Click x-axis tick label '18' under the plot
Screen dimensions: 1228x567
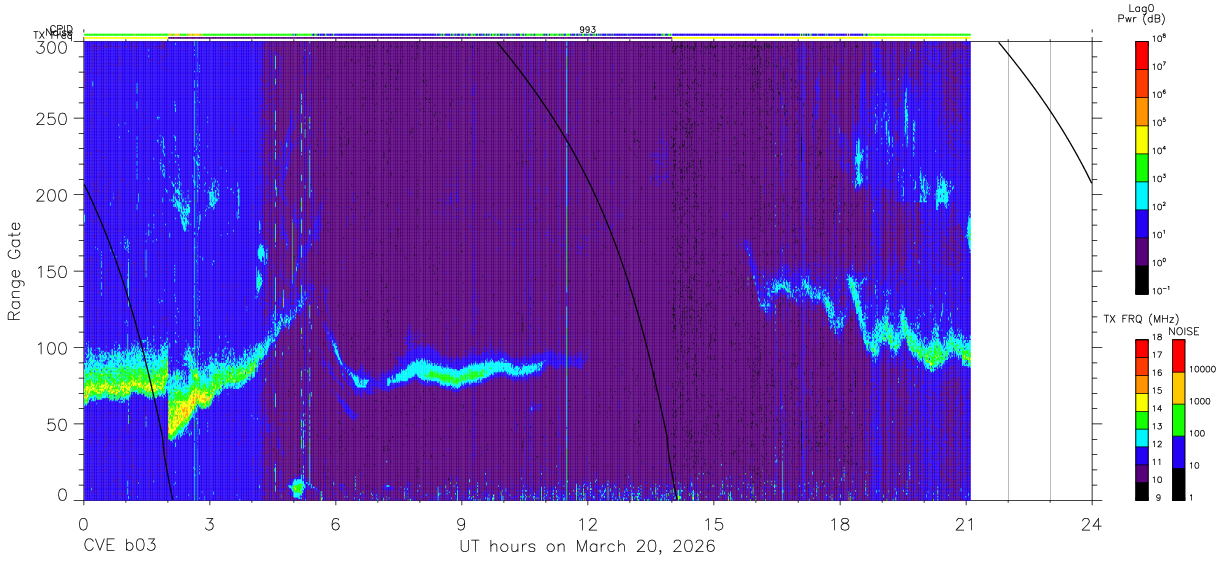(839, 524)
